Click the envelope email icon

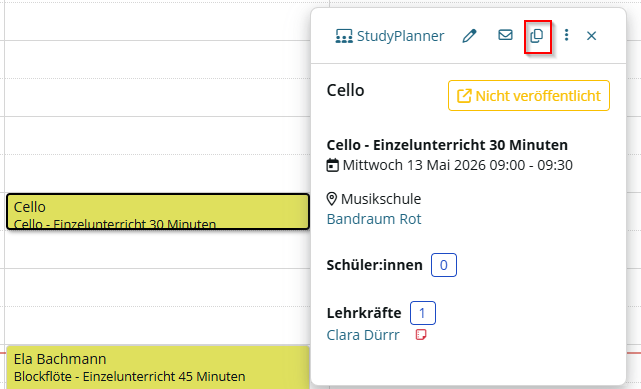pos(505,35)
